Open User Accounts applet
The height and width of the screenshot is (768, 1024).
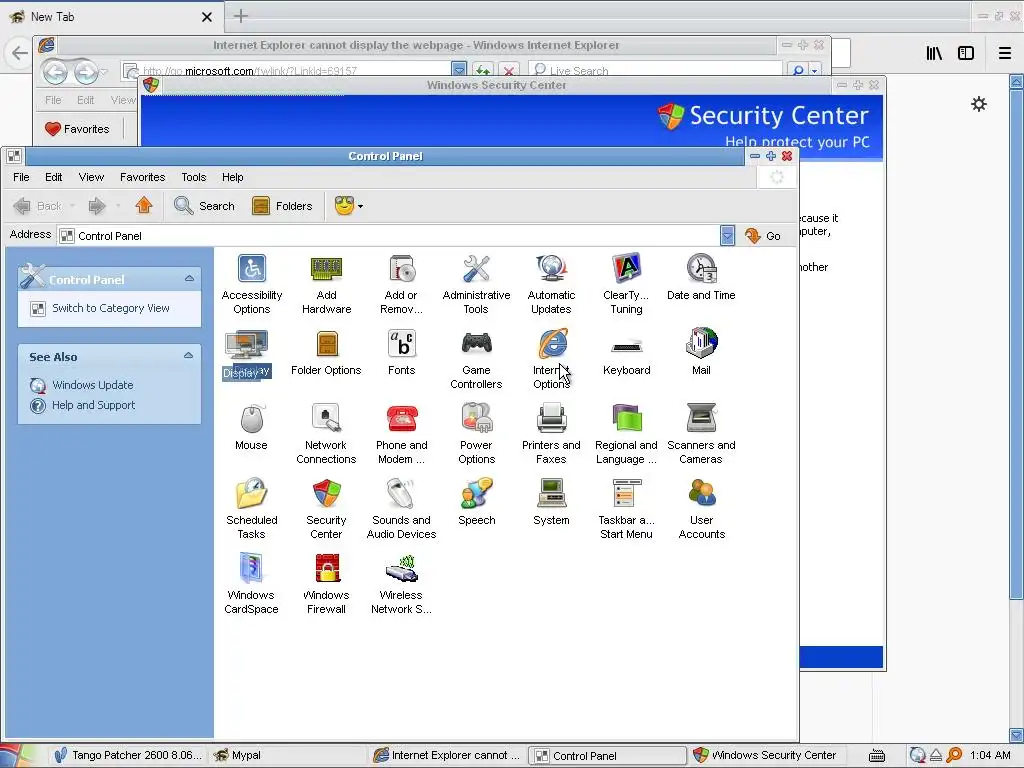pyautogui.click(x=701, y=509)
